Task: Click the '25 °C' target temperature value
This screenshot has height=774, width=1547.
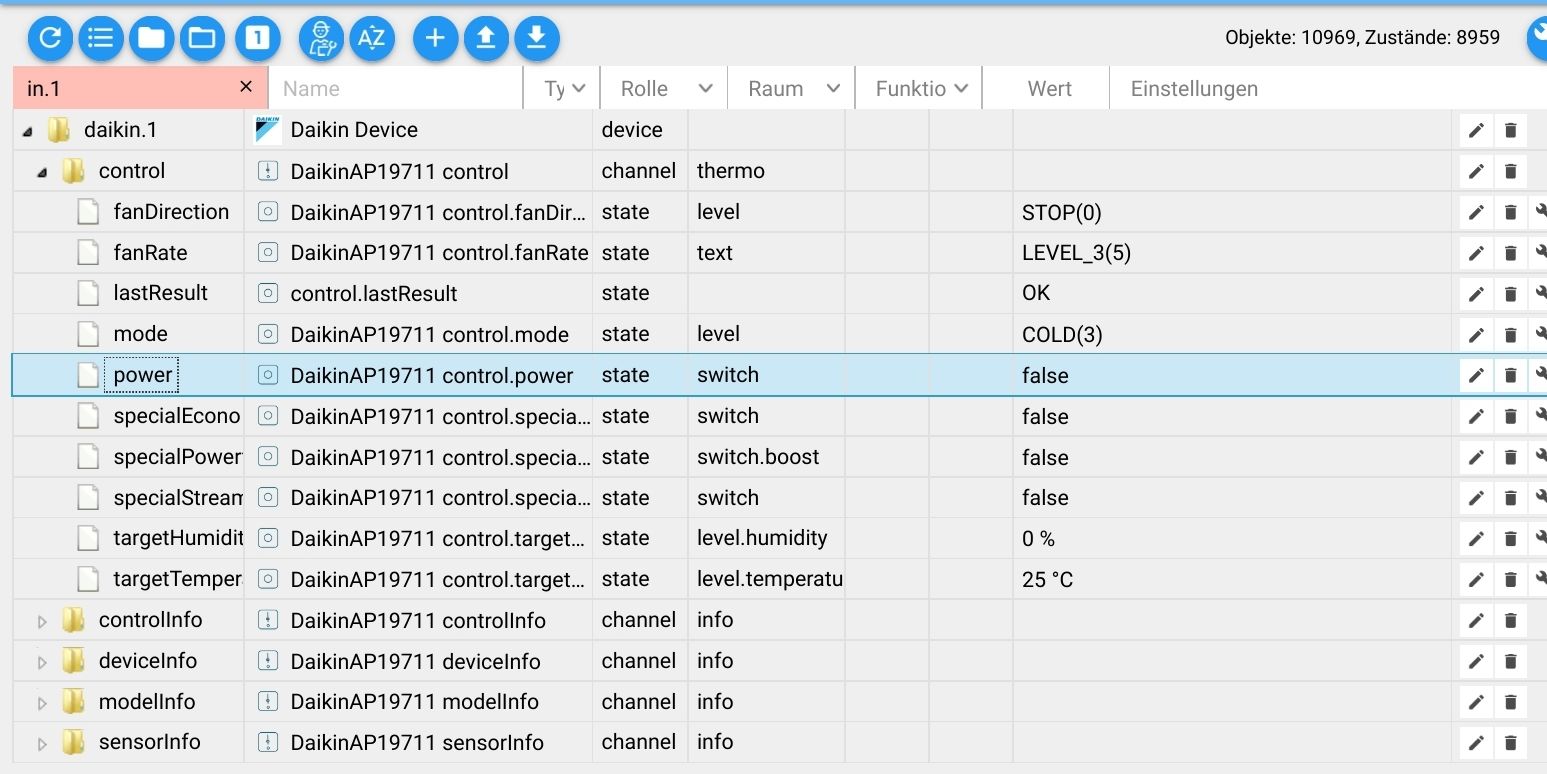Action: (x=1048, y=580)
